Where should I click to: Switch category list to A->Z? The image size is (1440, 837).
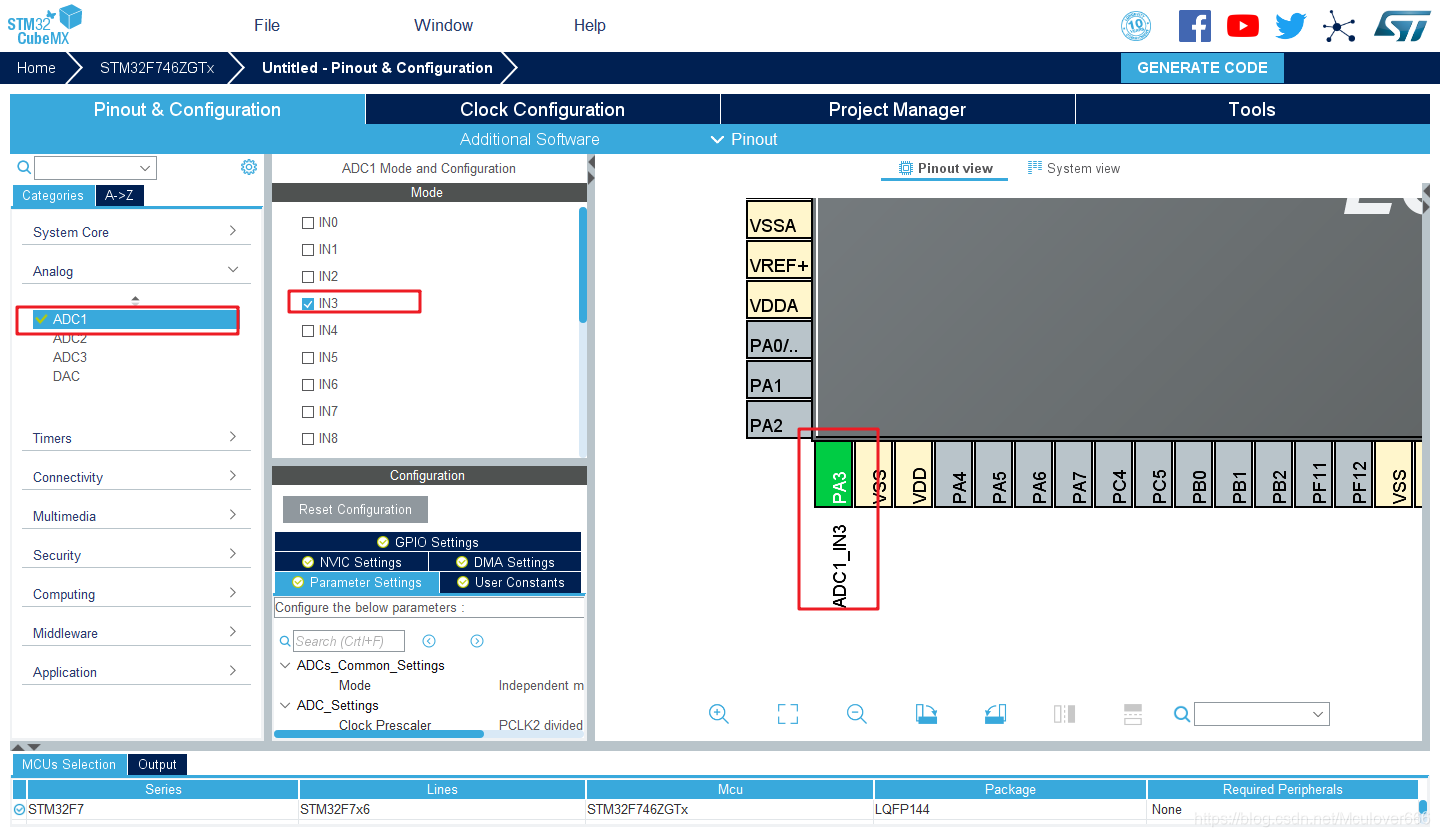pyautogui.click(x=119, y=195)
